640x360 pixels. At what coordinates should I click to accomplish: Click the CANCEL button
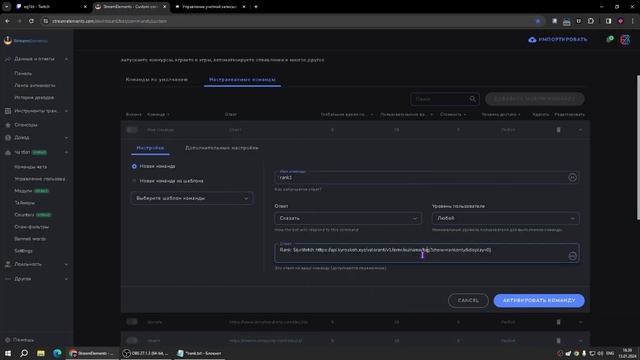pos(468,300)
